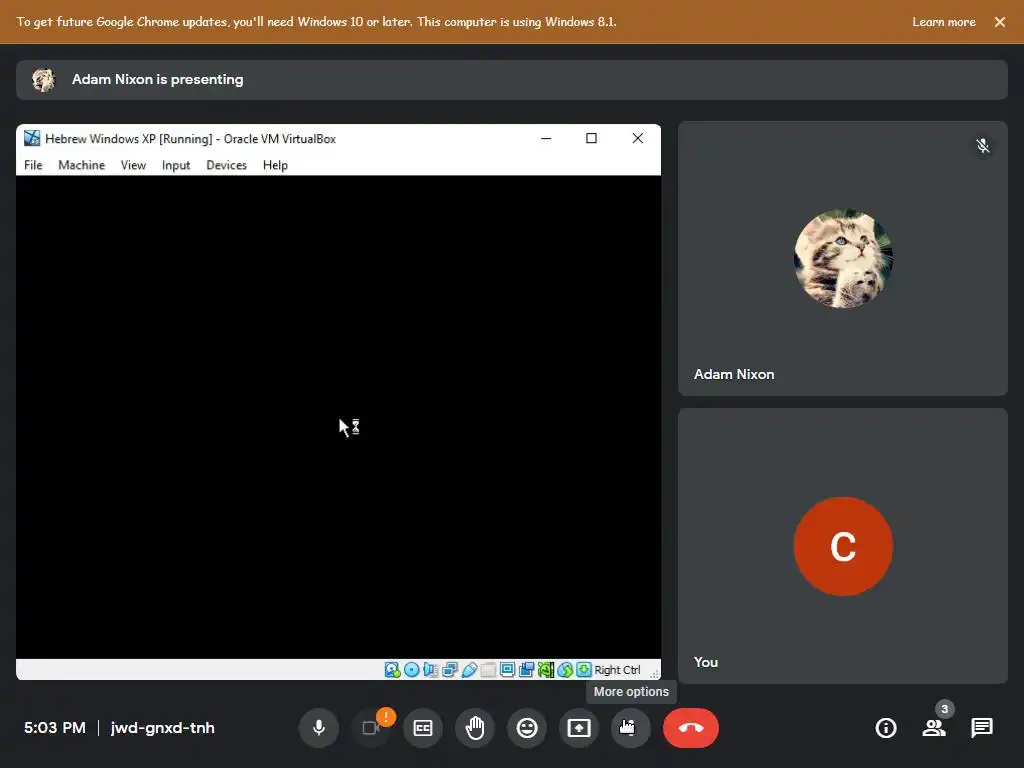Open the File menu in VirtualBox

click(33, 165)
